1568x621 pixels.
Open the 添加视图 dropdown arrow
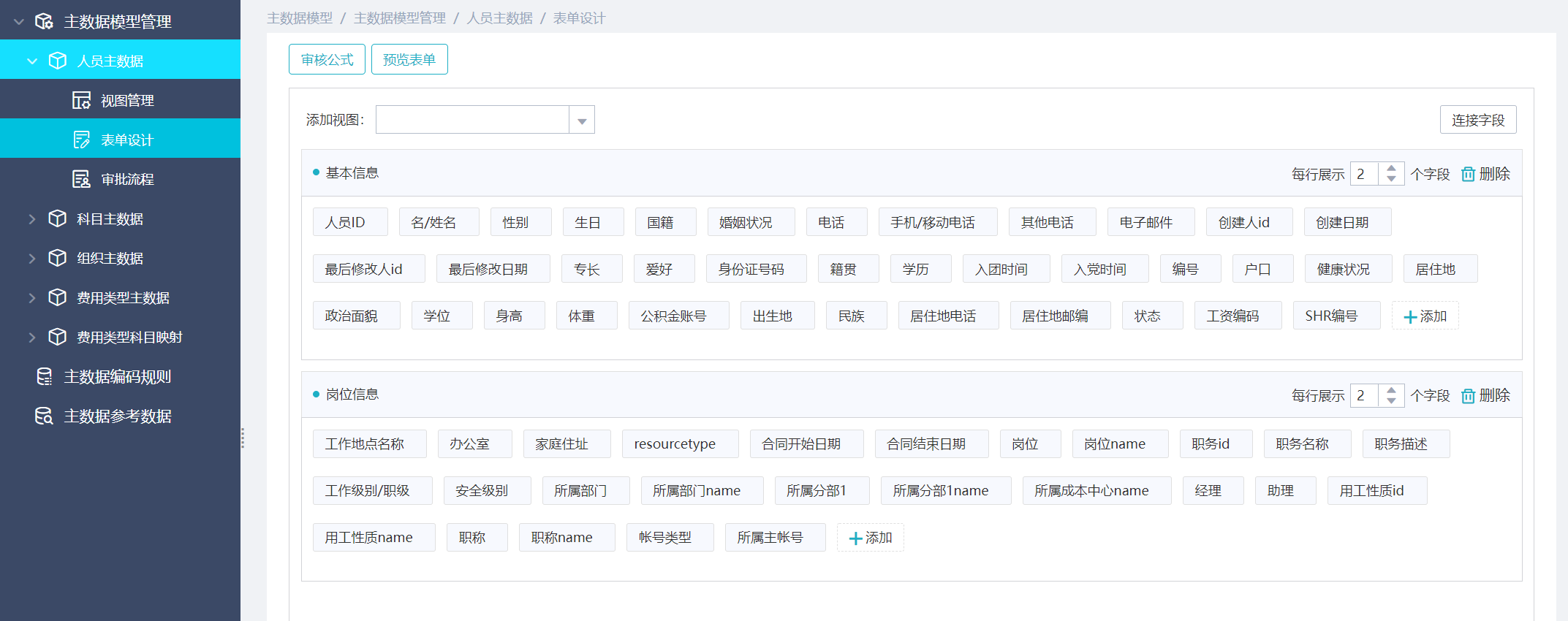pos(582,121)
